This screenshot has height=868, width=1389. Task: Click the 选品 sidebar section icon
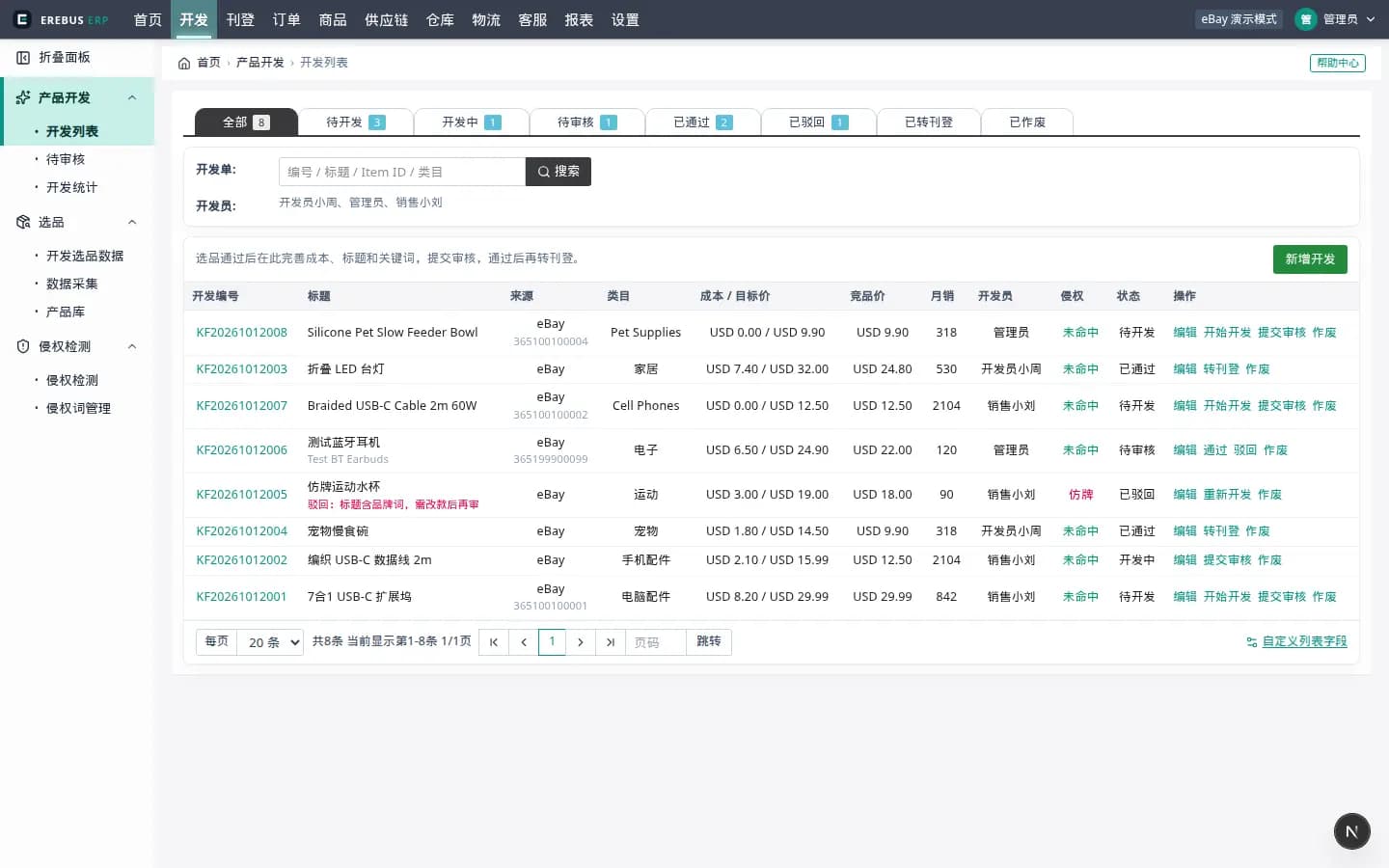pos(23,222)
